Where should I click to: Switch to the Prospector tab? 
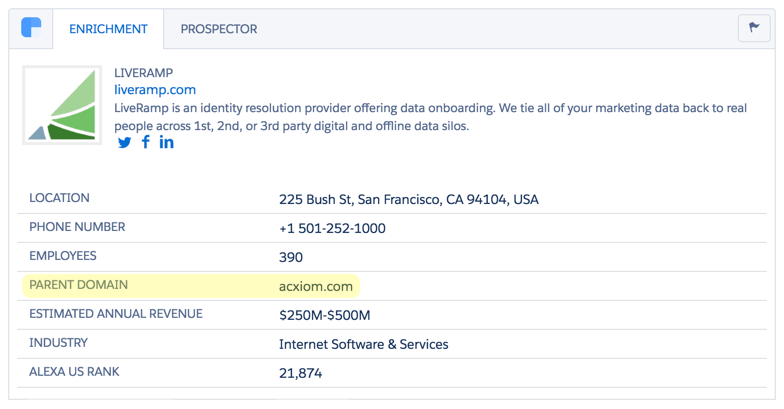(218, 29)
